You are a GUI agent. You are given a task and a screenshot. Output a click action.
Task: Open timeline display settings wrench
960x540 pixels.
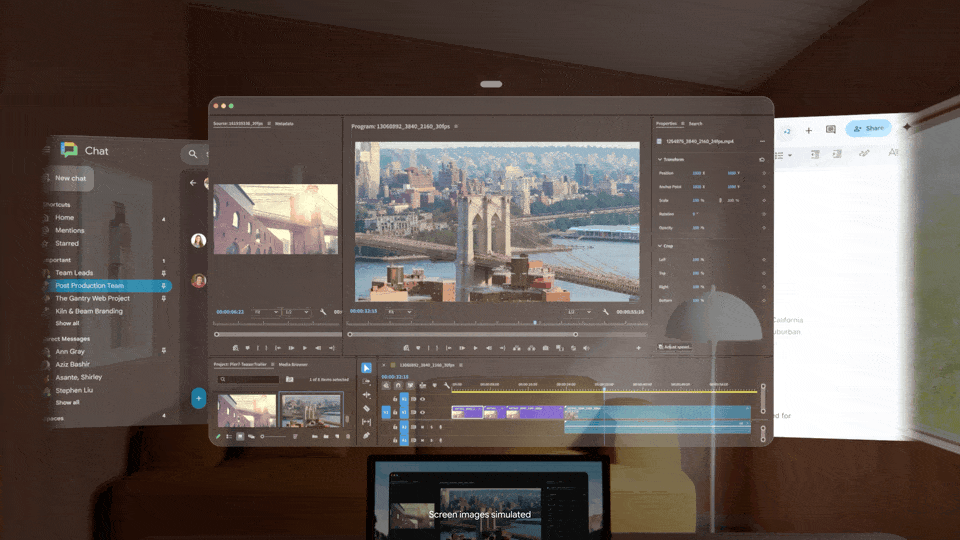(446, 385)
